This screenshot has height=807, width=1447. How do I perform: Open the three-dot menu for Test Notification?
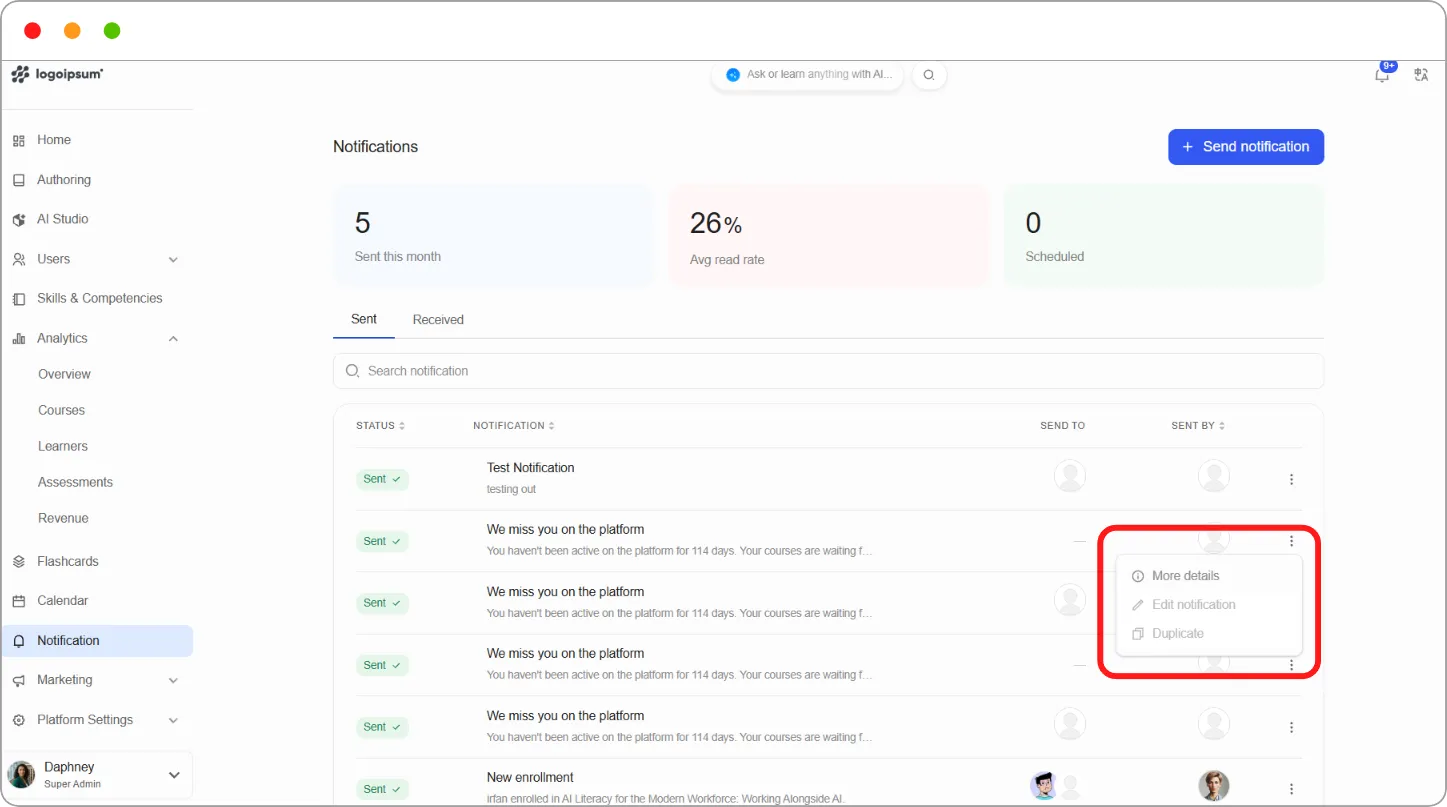[1291, 480]
